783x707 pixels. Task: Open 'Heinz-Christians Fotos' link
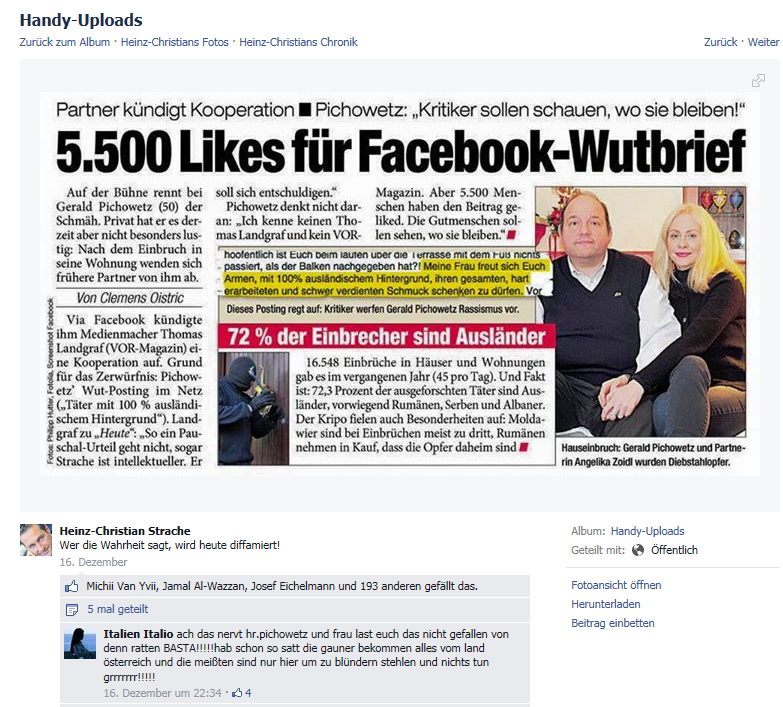click(x=175, y=42)
